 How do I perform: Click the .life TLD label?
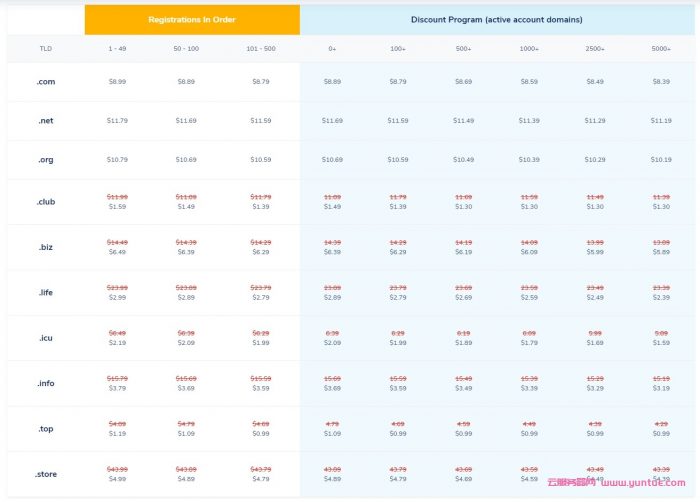[x=45, y=292]
